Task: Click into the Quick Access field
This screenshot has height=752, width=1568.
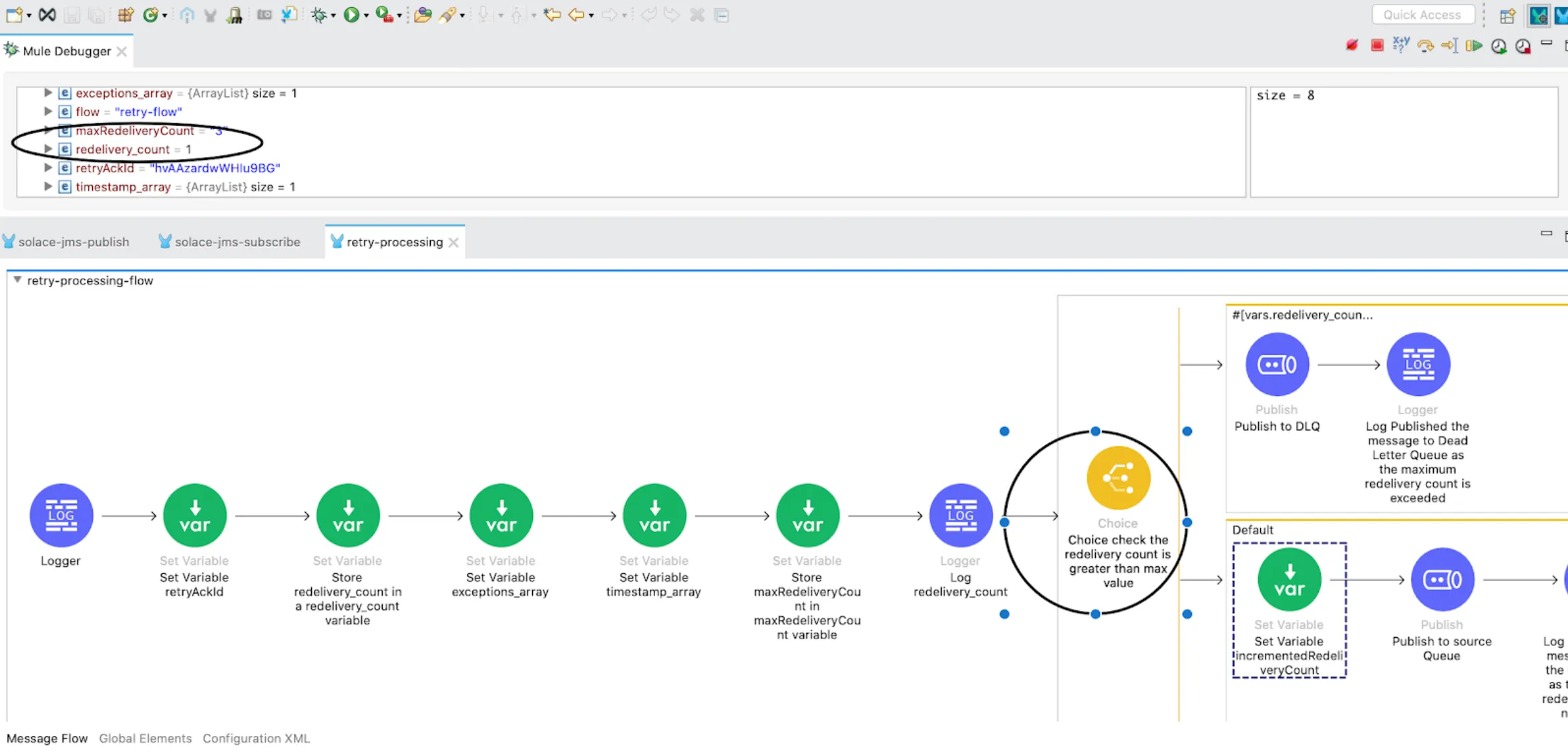Action: pos(1422,15)
